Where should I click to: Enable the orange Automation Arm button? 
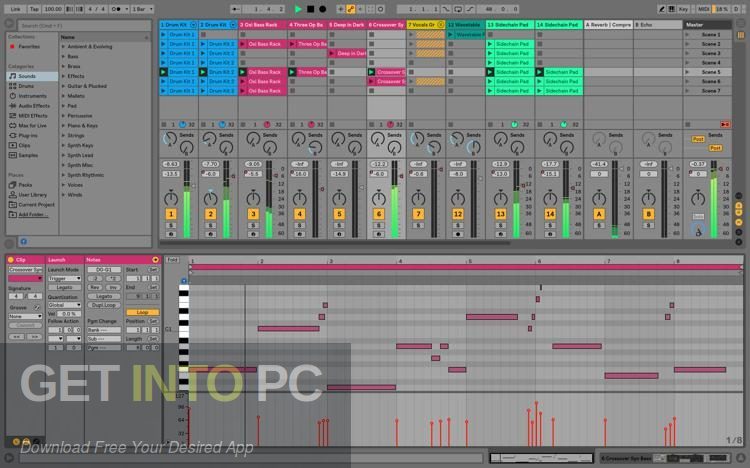[351, 9]
